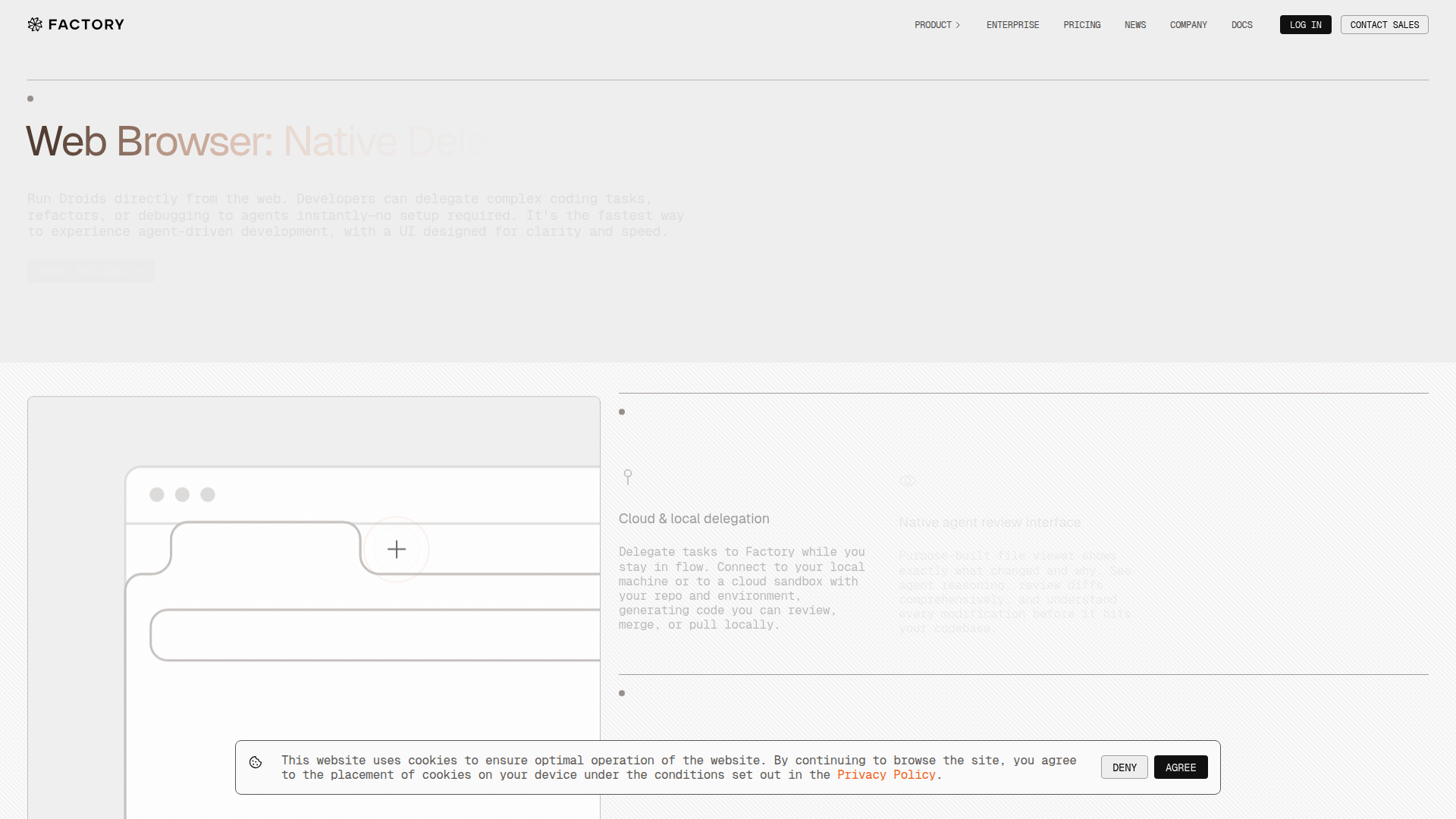Click the middle traffic-light dot in the mockup
The image size is (1456, 819).
182,494
